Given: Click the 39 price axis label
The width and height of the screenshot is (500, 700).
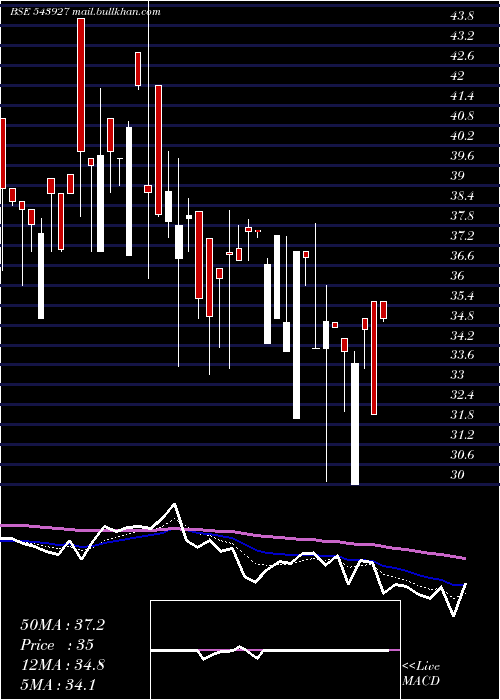Looking at the screenshot, I should pyautogui.click(x=457, y=175).
